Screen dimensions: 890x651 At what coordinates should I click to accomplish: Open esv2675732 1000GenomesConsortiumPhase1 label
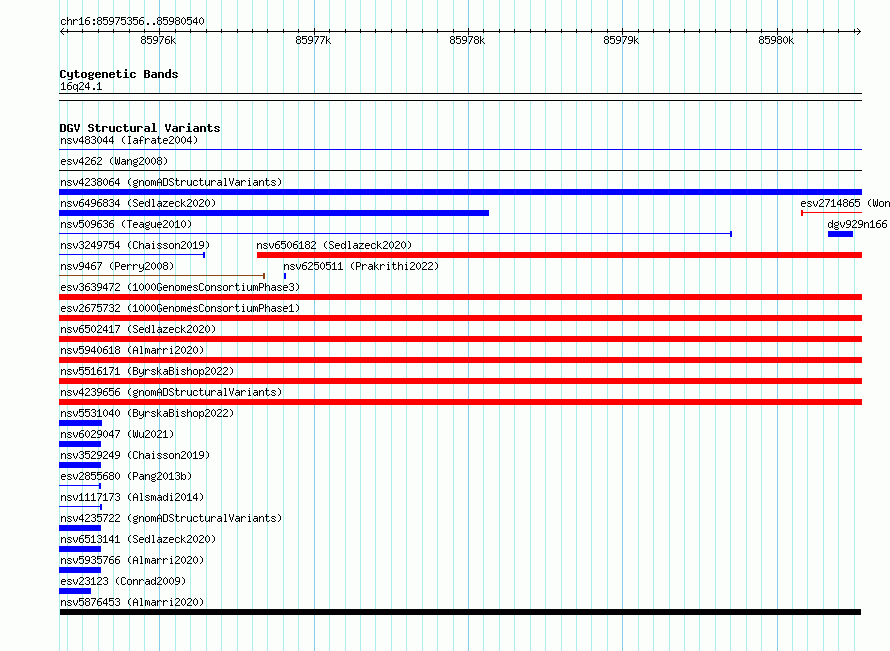(180, 308)
